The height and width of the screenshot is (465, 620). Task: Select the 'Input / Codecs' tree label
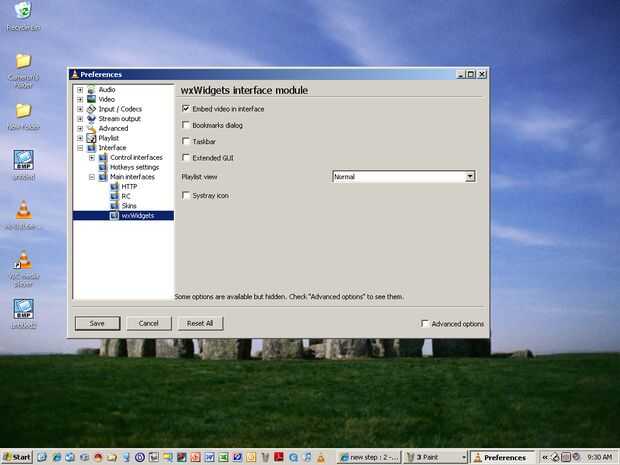tap(120, 109)
